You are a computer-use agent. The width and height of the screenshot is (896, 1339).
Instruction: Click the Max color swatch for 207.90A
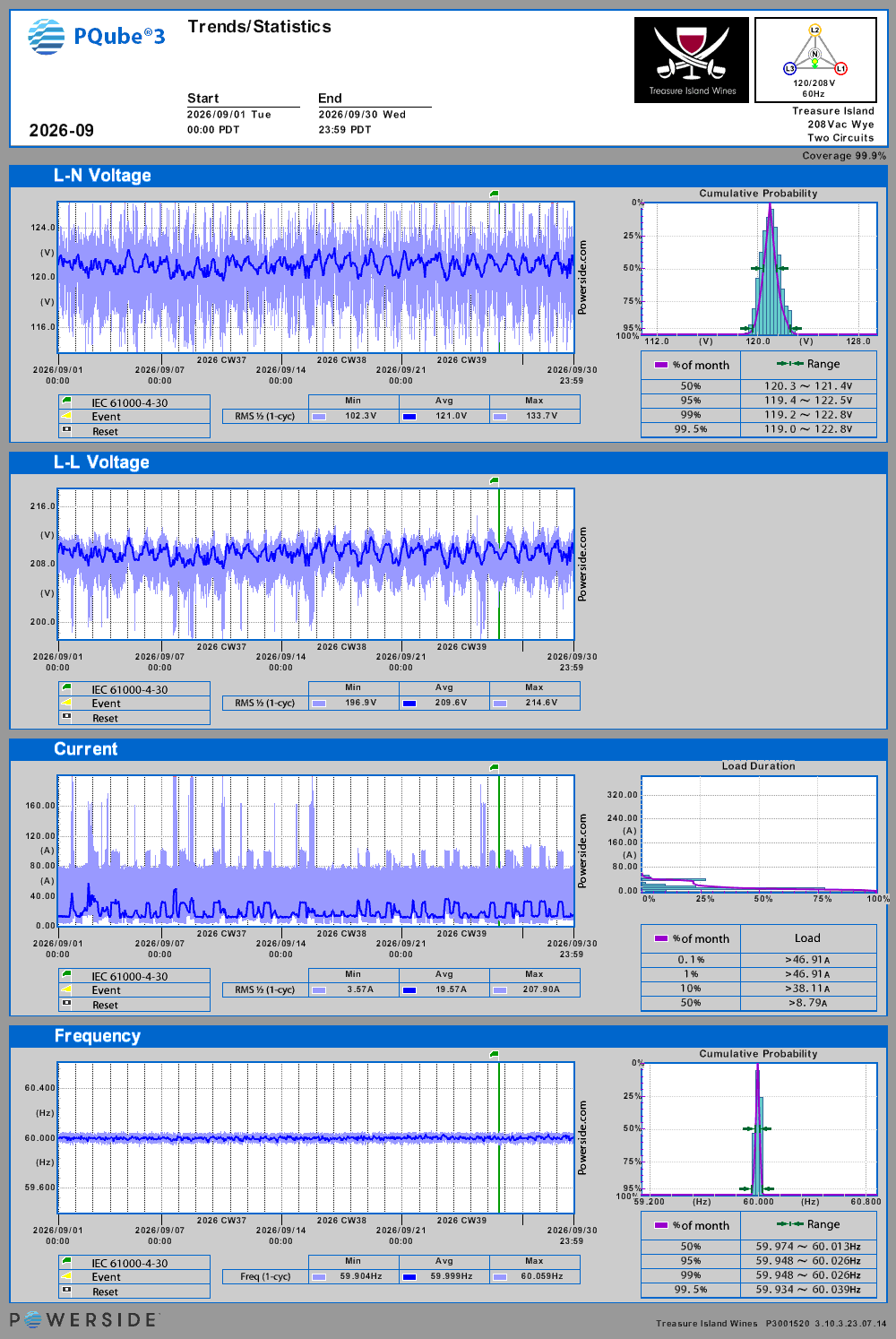click(500, 989)
